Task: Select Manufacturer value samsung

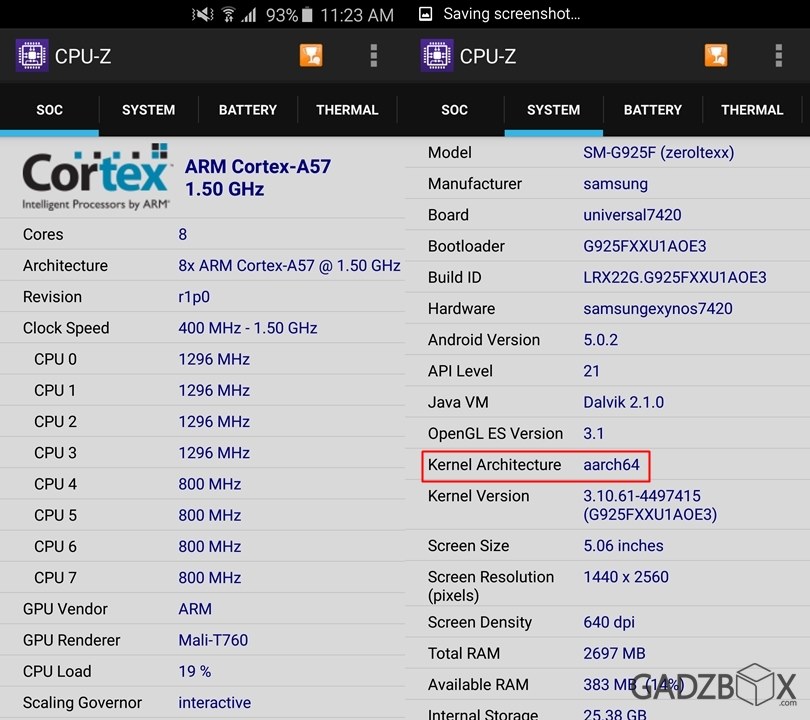Action: [615, 184]
